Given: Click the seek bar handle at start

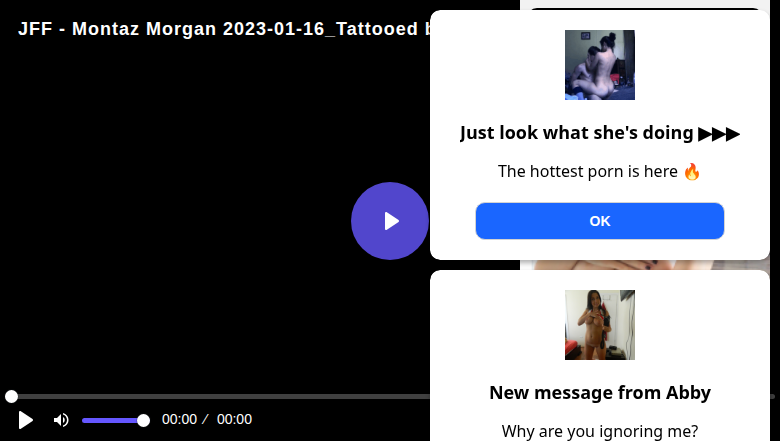Looking at the screenshot, I should (x=11, y=397).
